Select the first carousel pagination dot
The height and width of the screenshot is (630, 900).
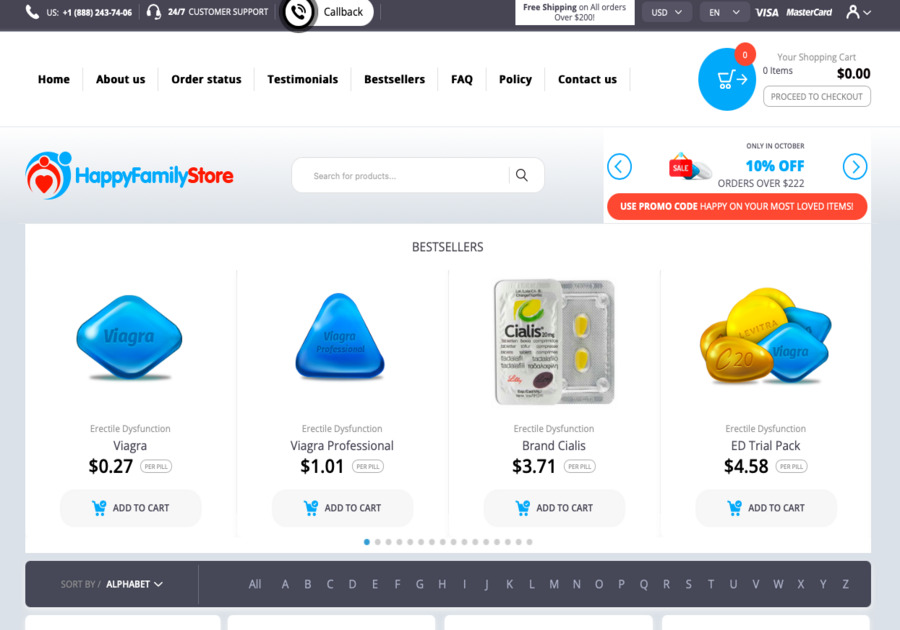tap(367, 542)
